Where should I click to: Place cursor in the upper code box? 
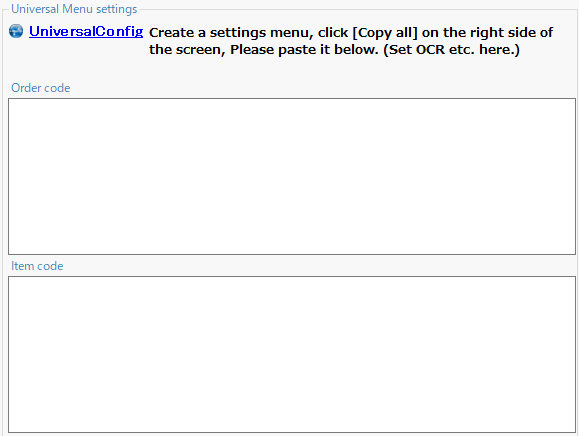pyautogui.click(x=292, y=176)
